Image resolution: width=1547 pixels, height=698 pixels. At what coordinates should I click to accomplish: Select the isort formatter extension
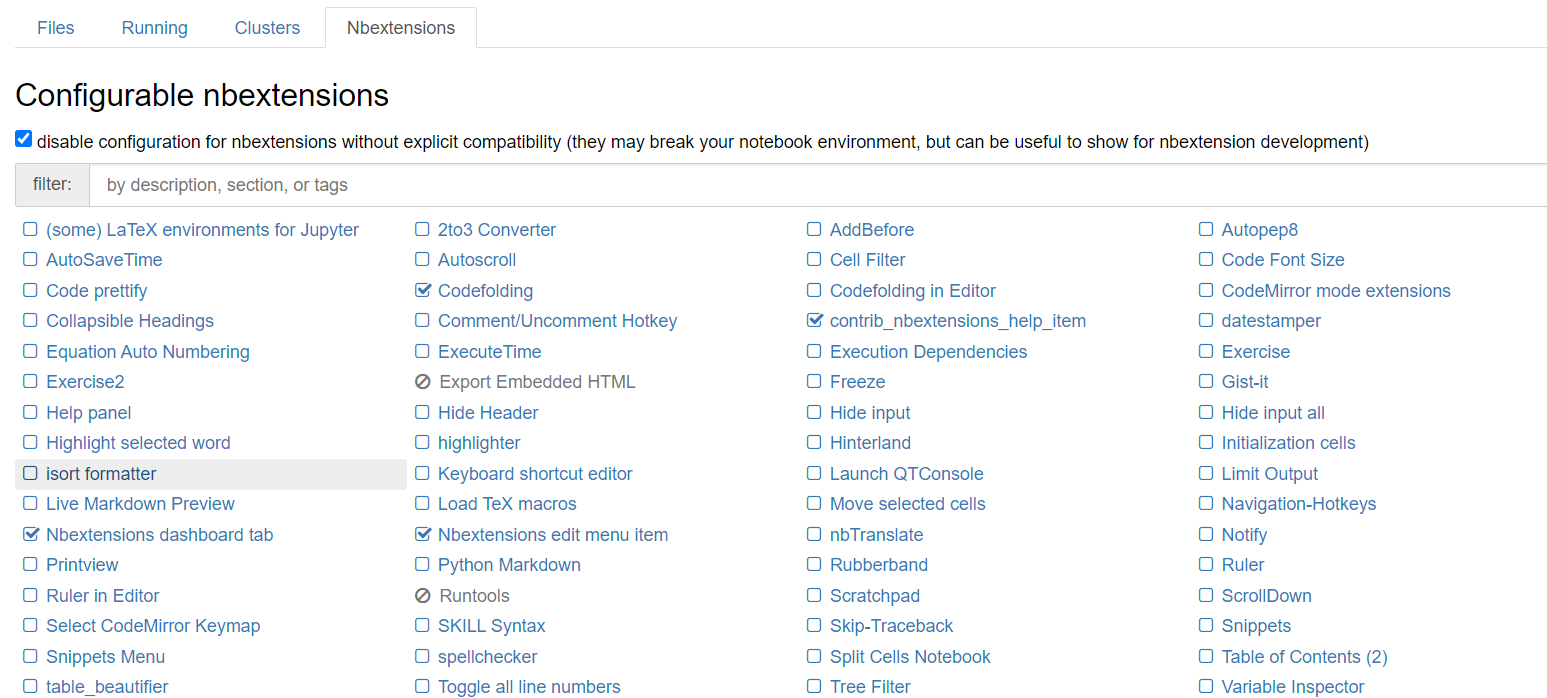click(101, 474)
